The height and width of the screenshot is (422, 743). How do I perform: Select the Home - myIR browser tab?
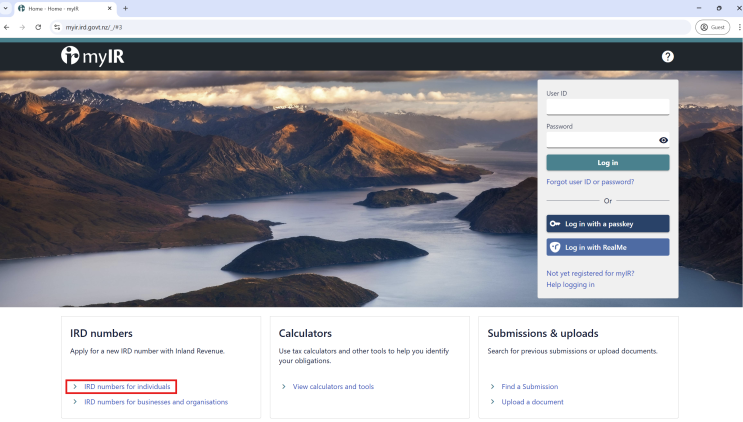[x=64, y=9]
